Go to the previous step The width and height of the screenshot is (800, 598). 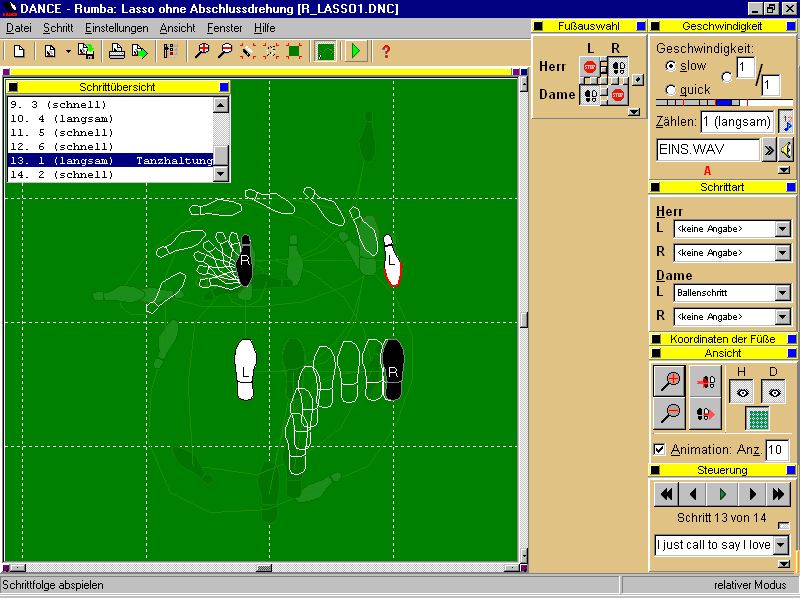click(x=693, y=494)
